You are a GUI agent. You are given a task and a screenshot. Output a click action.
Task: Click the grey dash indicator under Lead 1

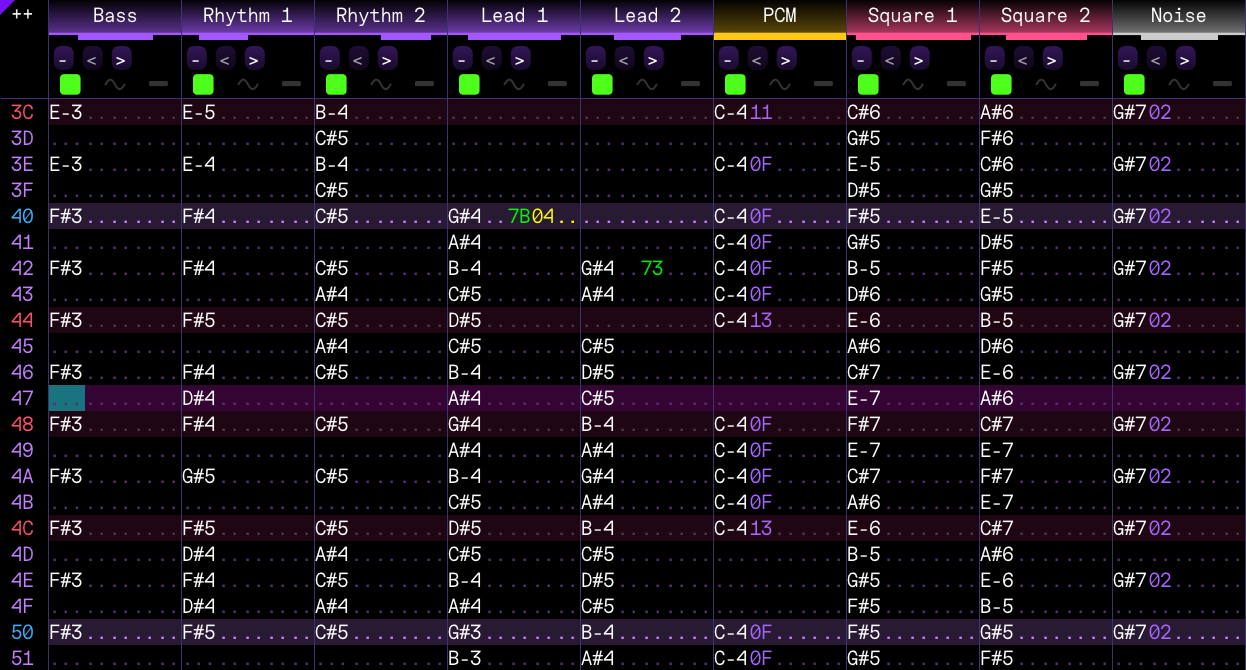click(557, 84)
